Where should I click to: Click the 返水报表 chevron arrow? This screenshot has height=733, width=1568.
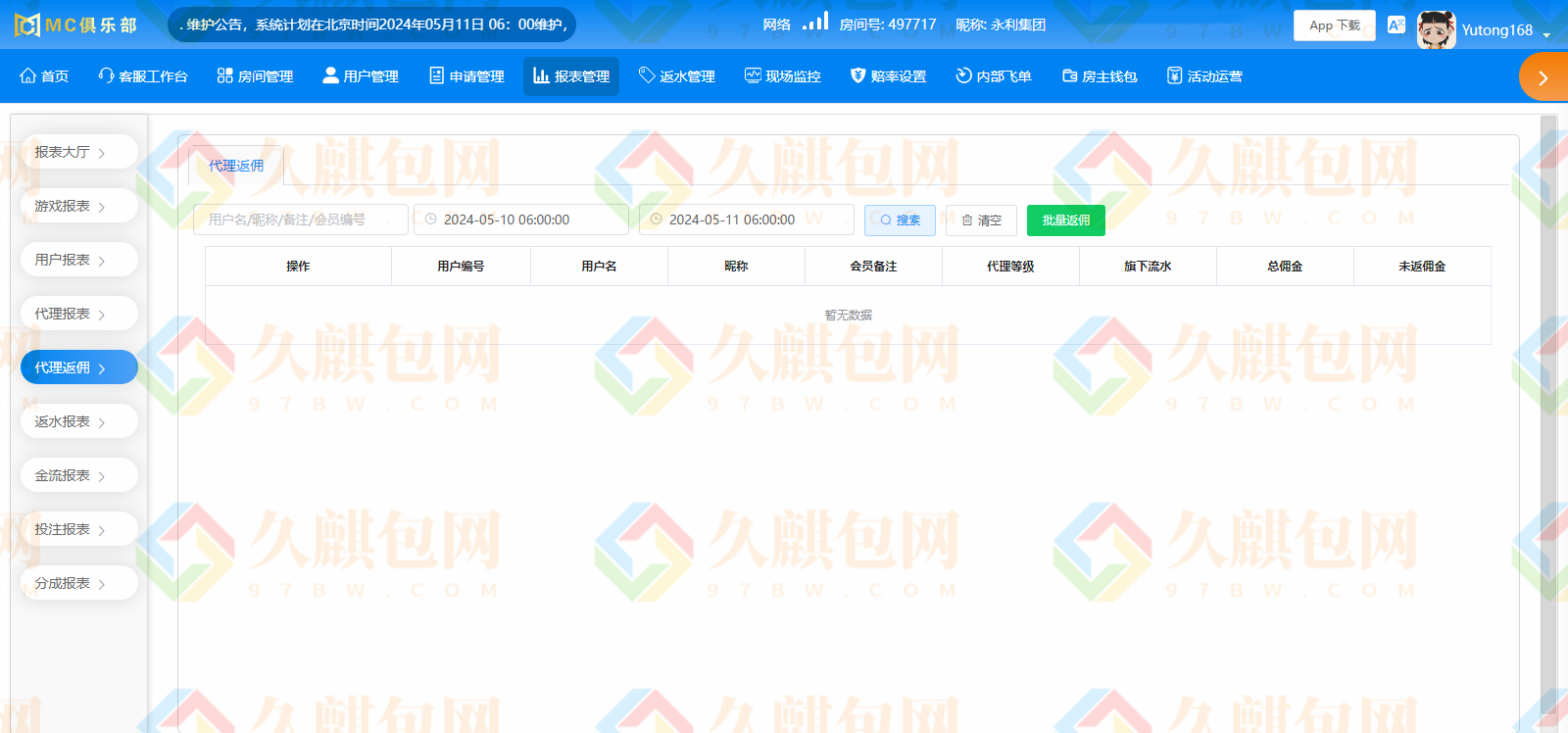pyautogui.click(x=102, y=422)
